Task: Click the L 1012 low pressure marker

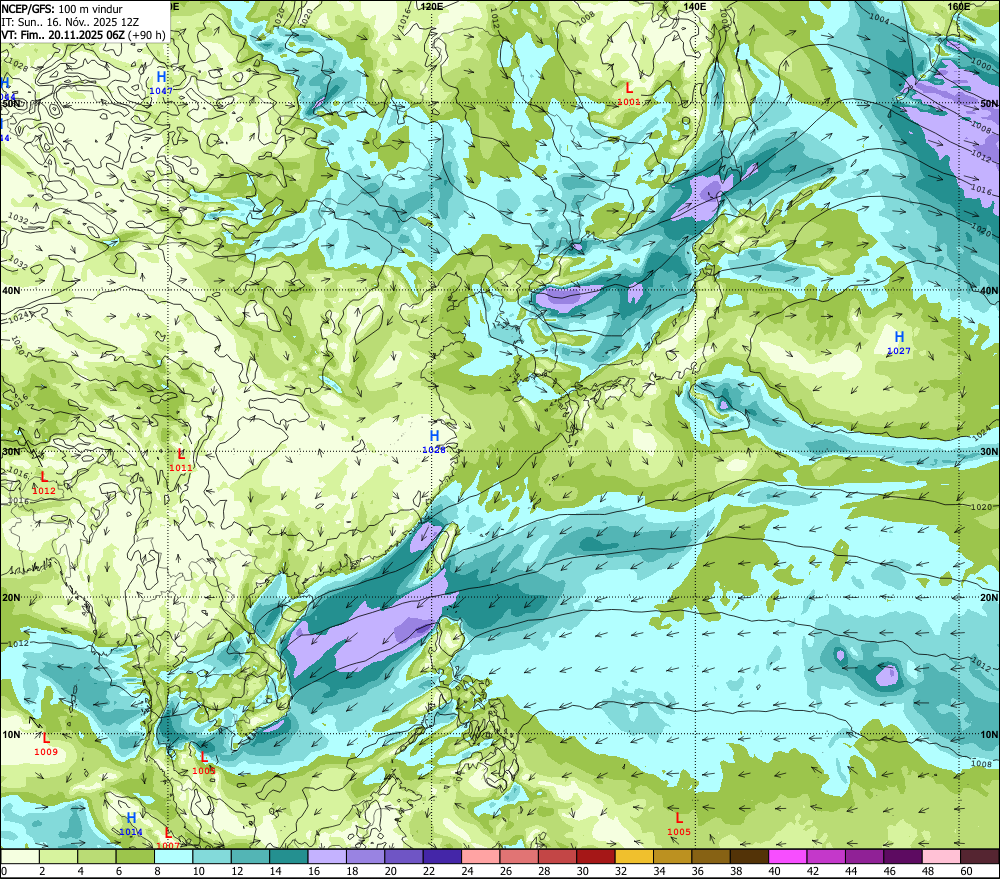Action: coord(43,482)
